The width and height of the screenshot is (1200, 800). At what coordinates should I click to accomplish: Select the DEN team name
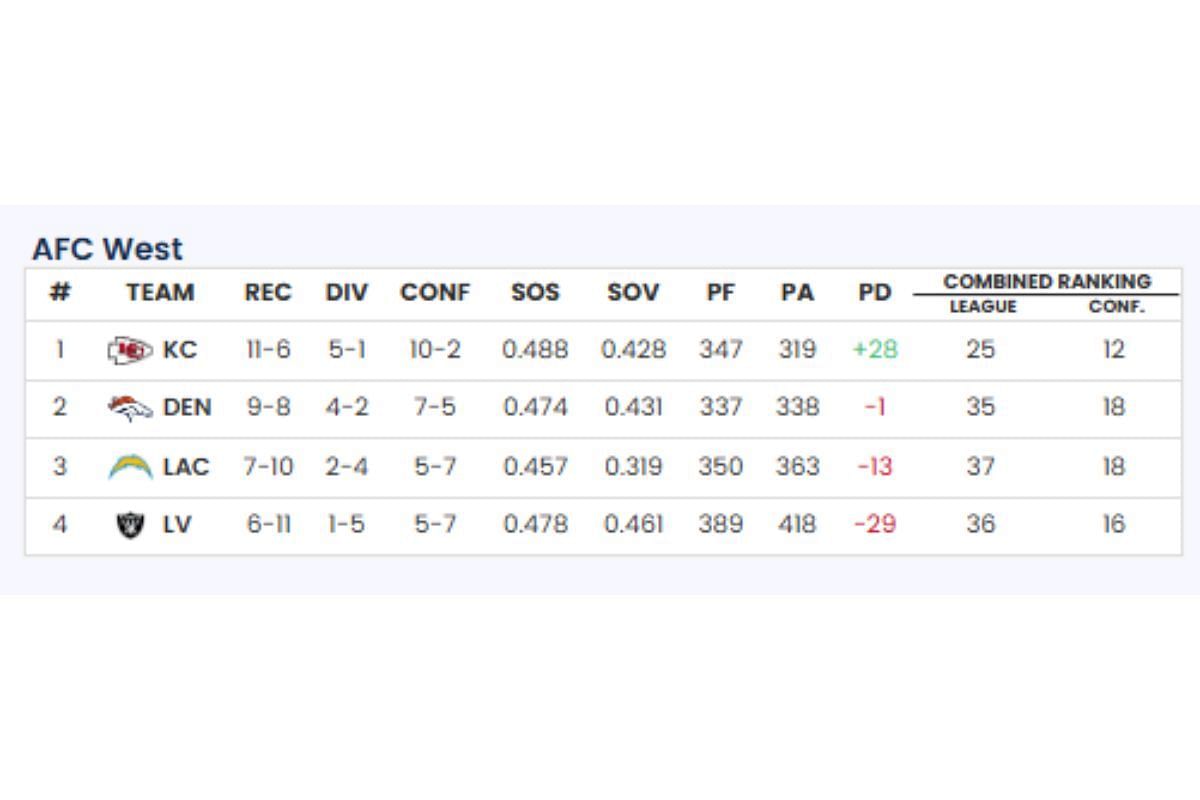(x=187, y=408)
